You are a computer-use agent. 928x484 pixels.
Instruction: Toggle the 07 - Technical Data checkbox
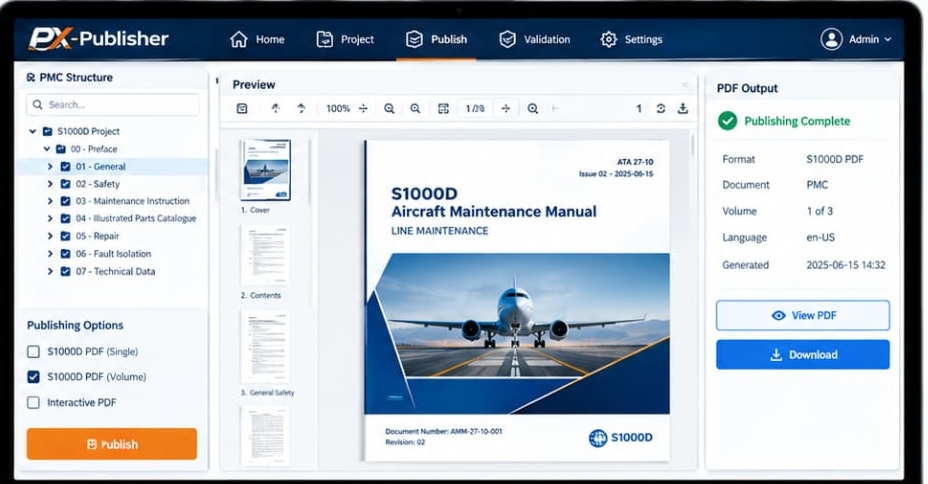(66, 272)
